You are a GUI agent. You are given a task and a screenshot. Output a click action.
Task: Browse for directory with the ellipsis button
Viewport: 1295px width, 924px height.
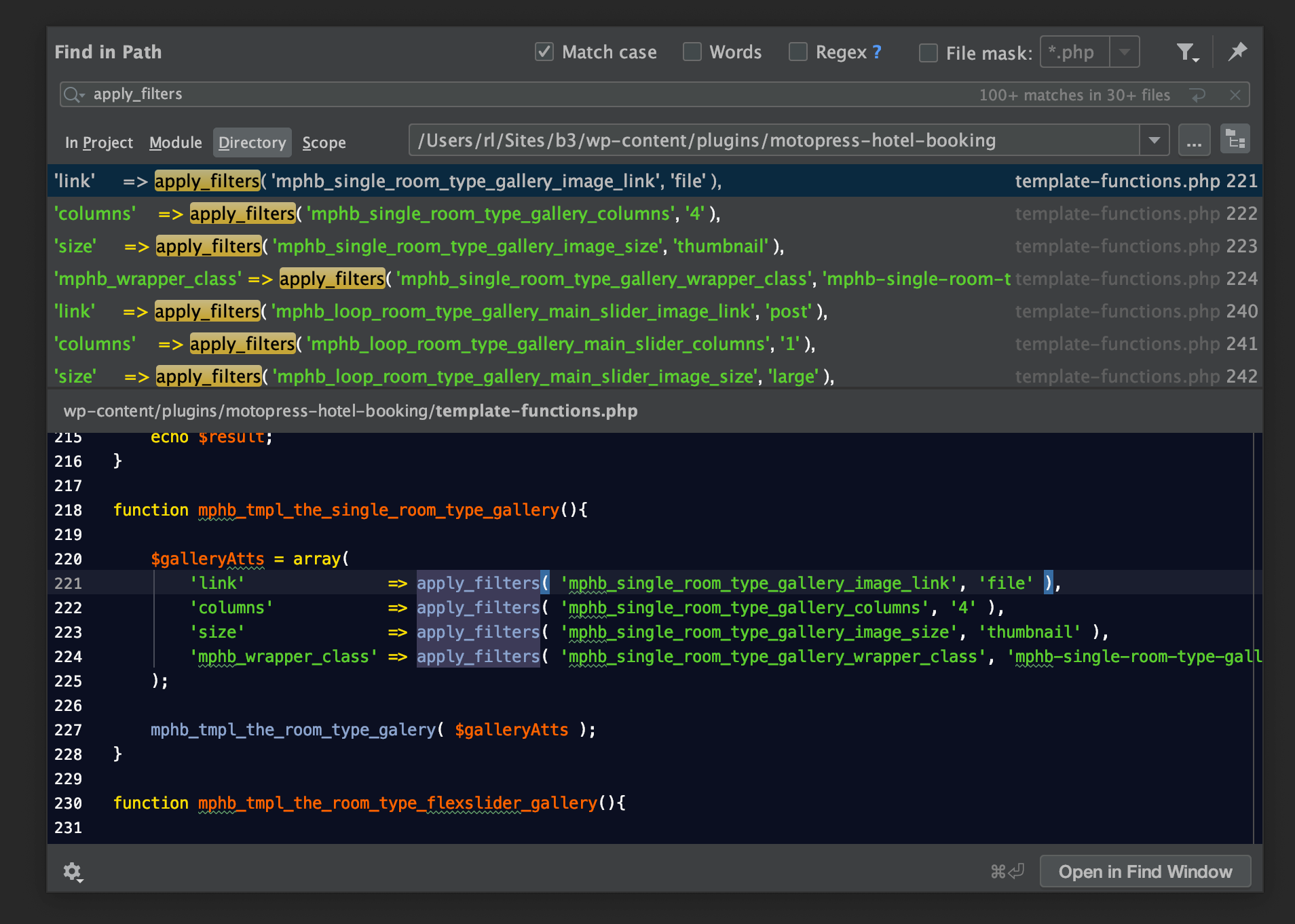pos(1195,140)
